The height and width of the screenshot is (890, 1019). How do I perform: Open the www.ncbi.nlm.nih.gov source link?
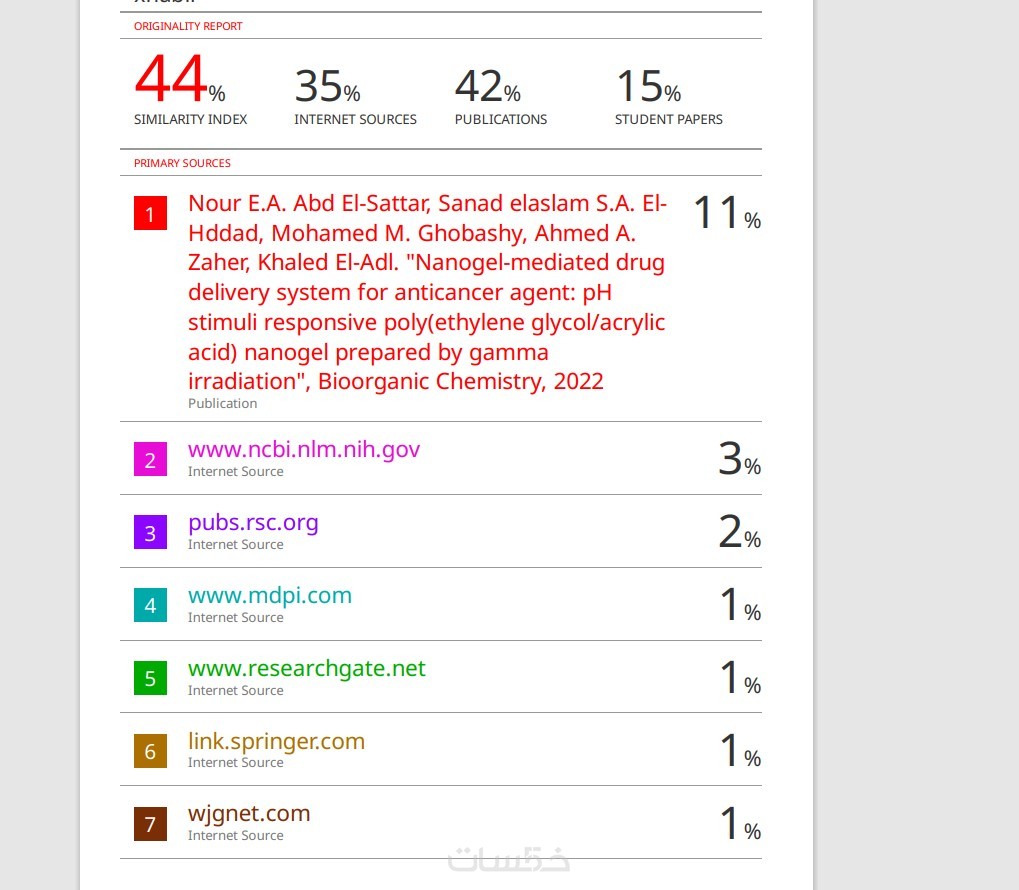304,450
